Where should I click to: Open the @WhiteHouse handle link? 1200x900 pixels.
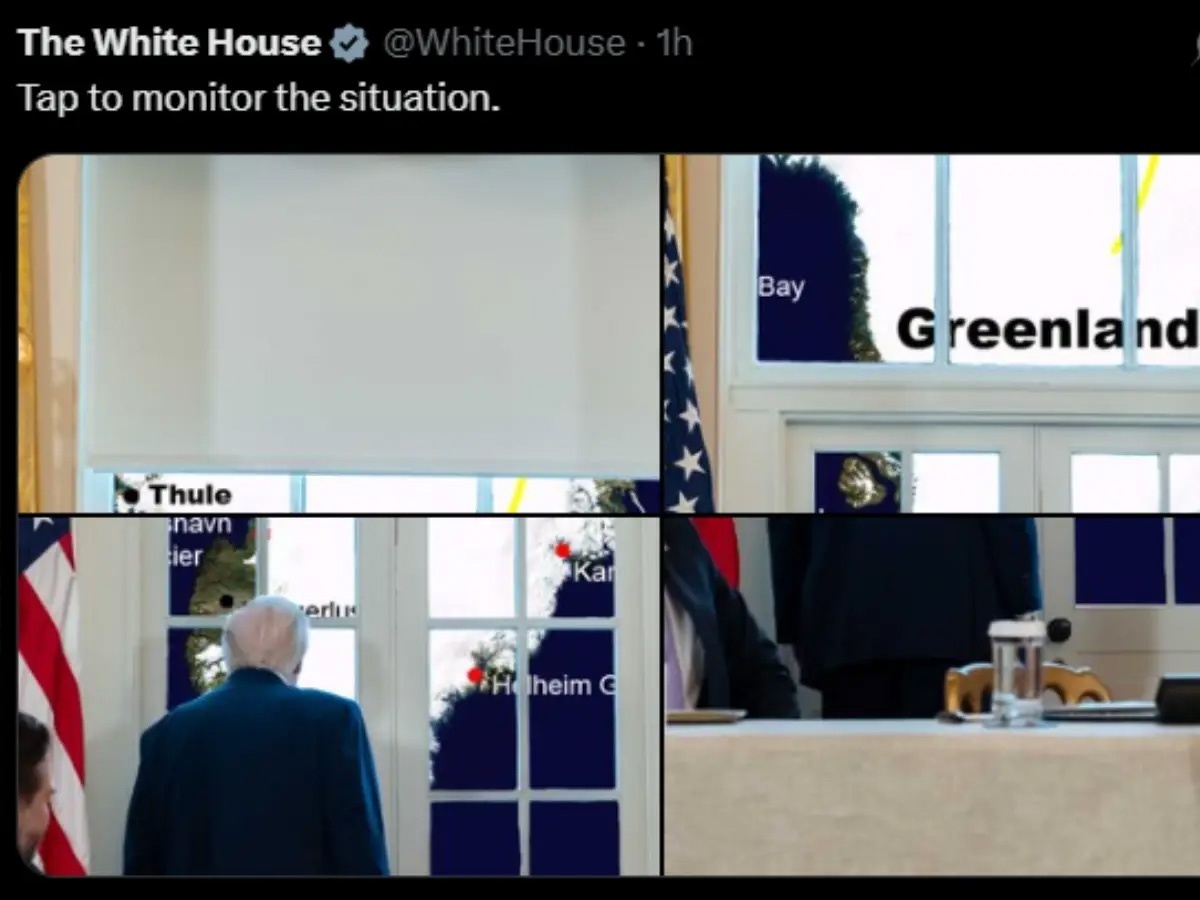coord(505,44)
